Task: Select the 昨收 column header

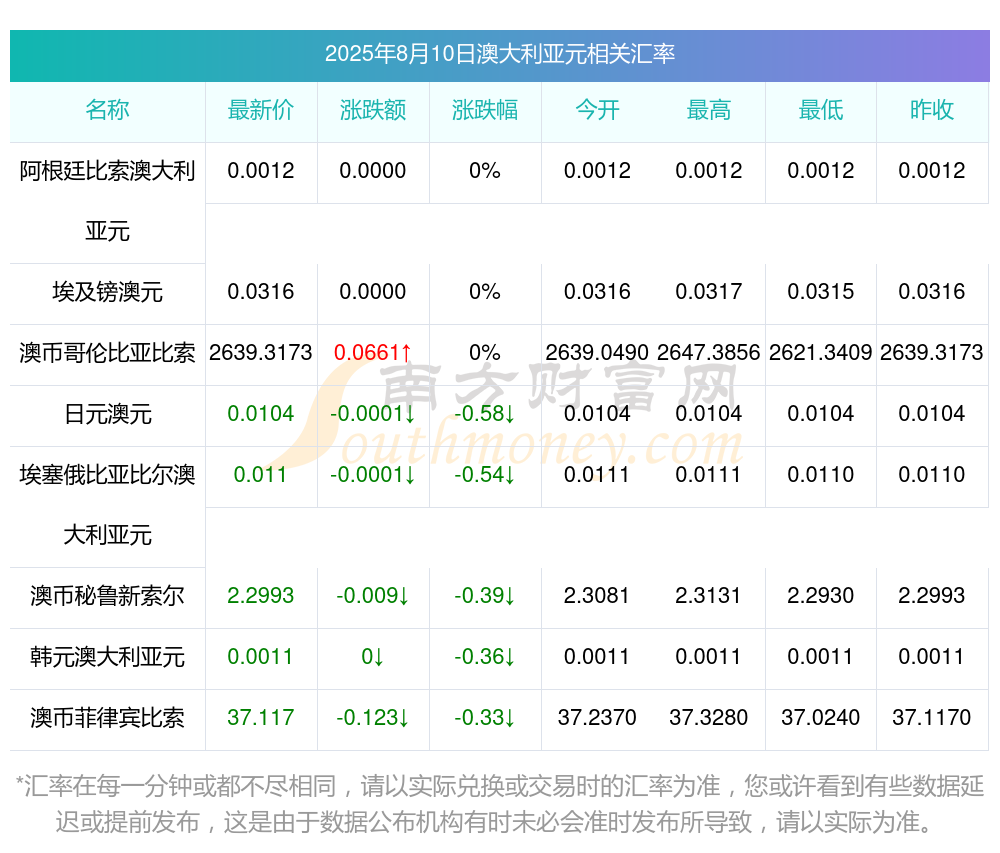Action: 932,110
